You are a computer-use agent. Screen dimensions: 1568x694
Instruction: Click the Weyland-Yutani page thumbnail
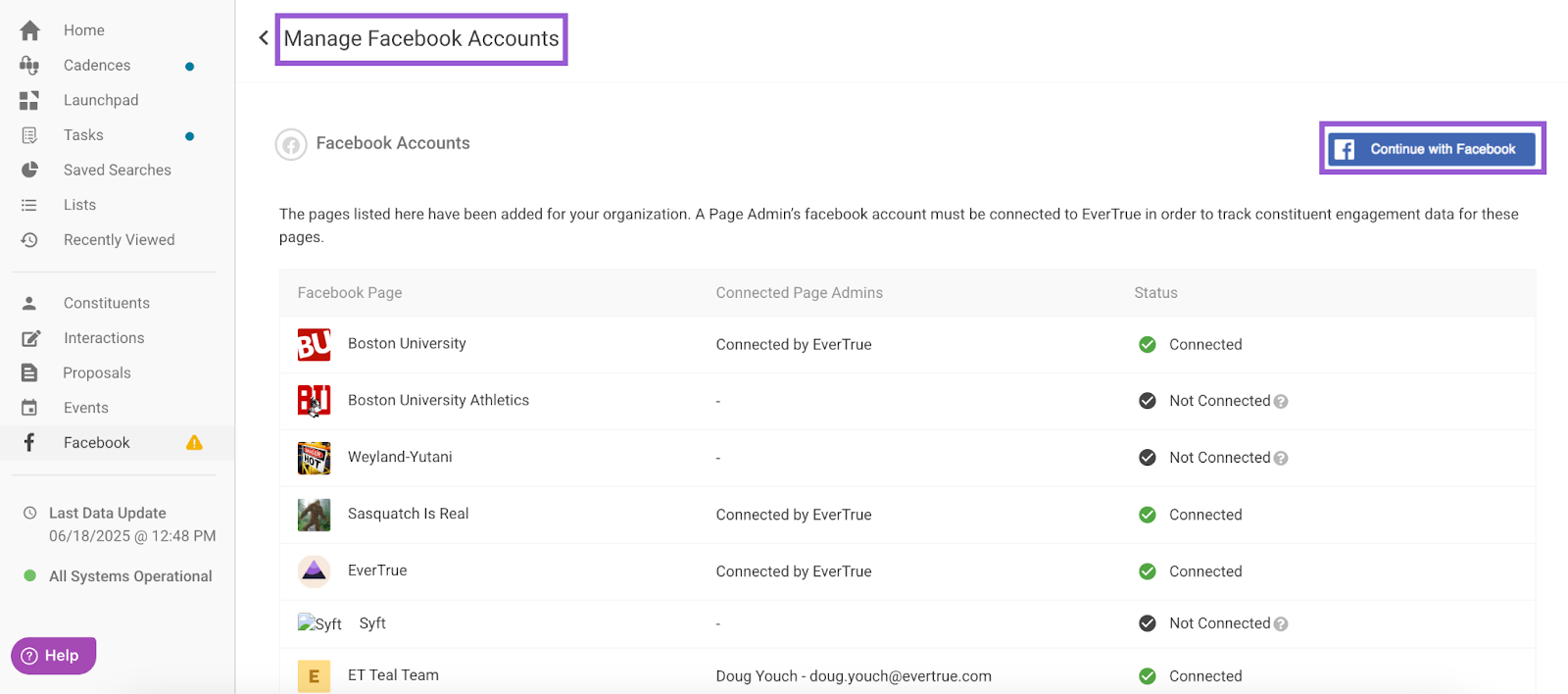314,458
